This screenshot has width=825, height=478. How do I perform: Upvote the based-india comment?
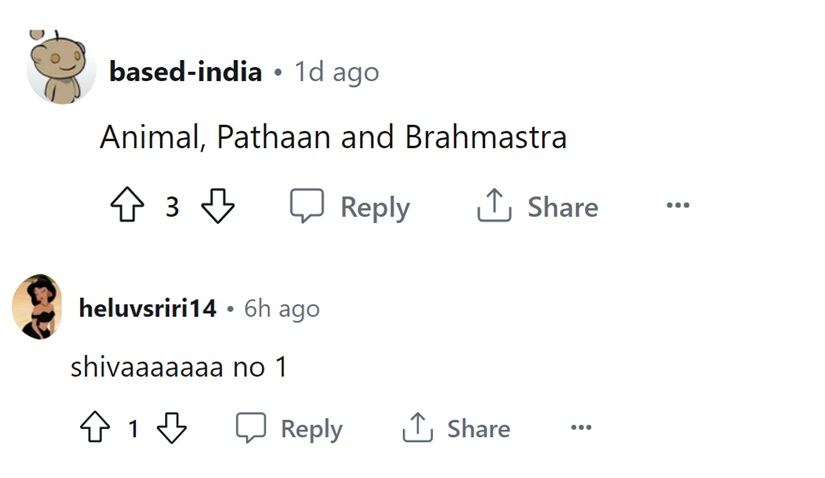126,207
